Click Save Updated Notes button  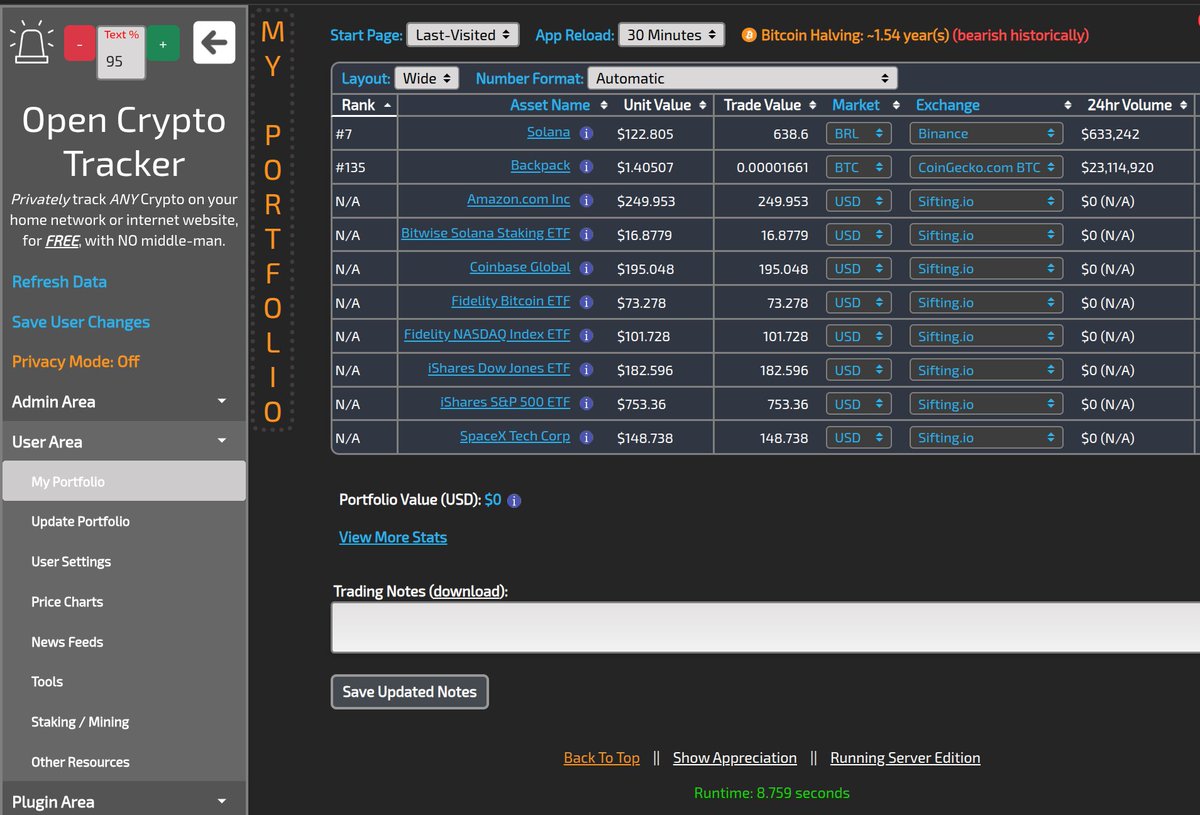410,692
